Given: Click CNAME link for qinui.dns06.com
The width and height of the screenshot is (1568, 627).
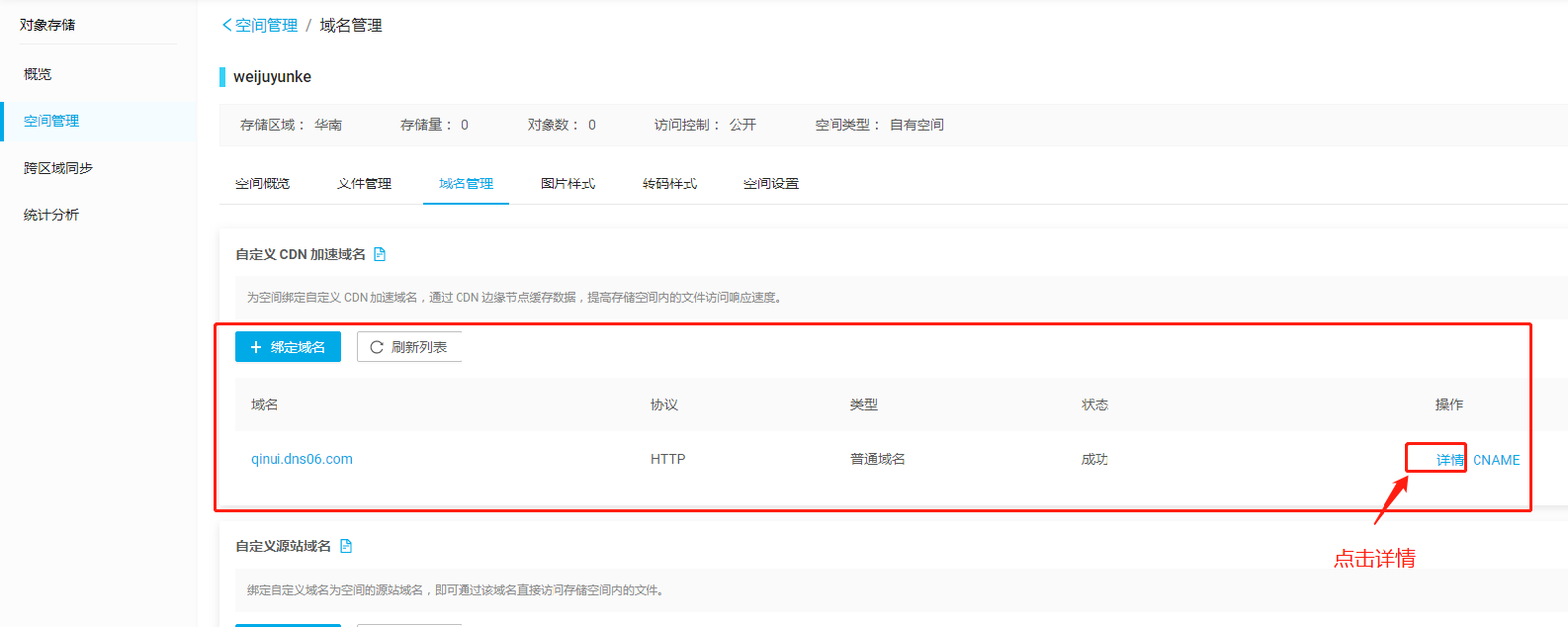Looking at the screenshot, I should (1497, 460).
